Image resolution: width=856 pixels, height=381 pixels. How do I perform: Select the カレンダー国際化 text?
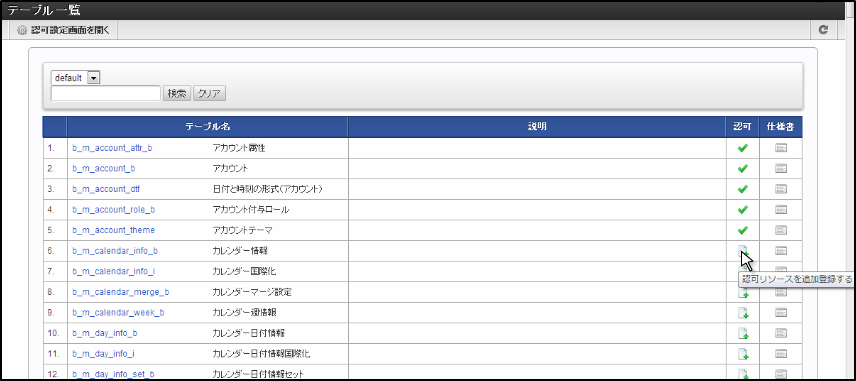244,271
